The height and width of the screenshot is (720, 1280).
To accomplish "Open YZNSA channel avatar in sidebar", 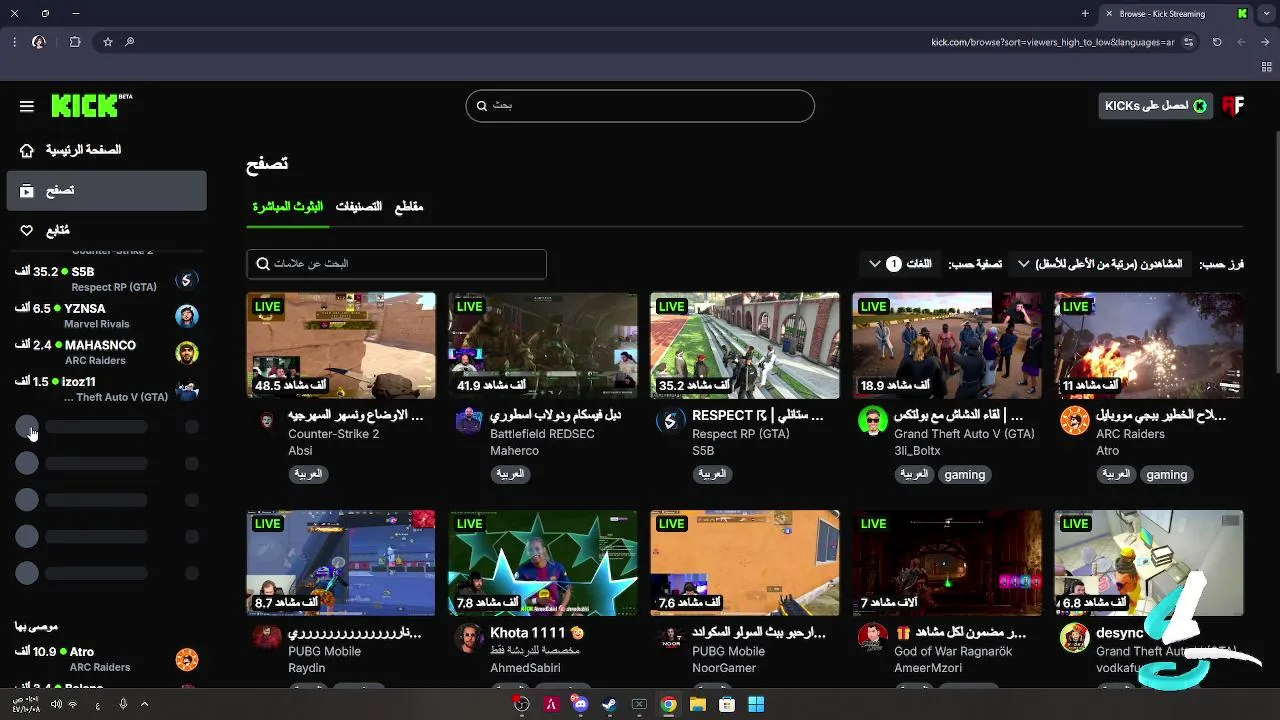I will pos(187,316).
